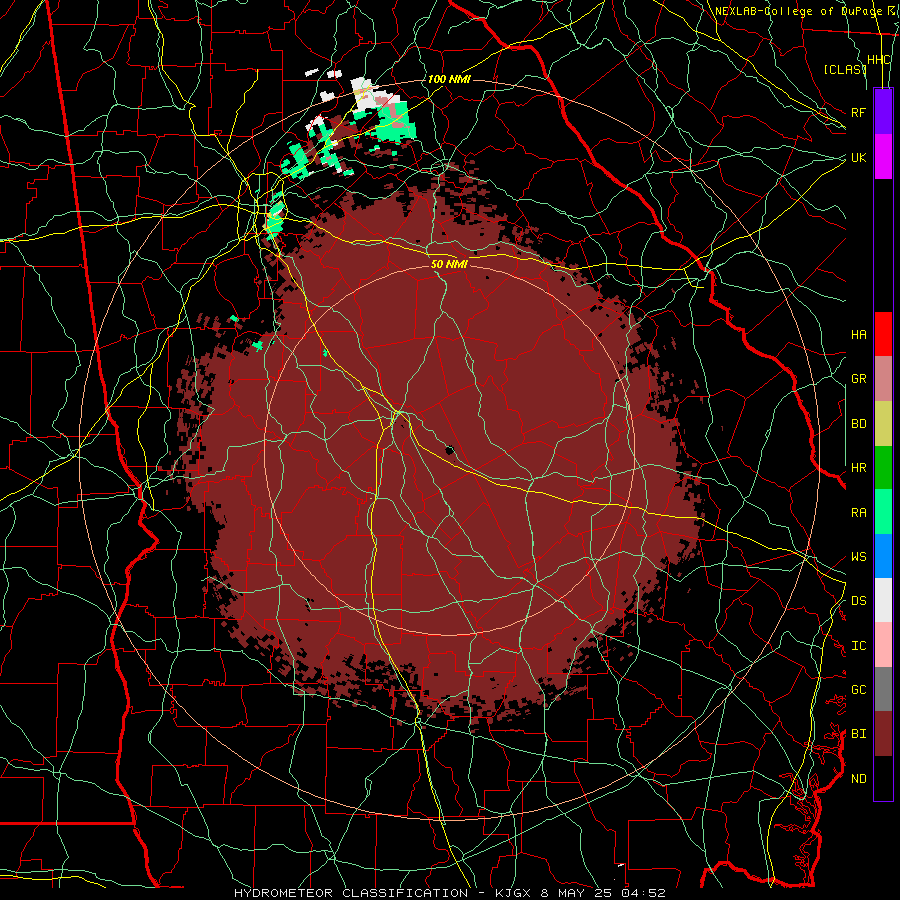Click the HHC product label
The width and height of the screenshot is (900, 900).
point(878,60)
